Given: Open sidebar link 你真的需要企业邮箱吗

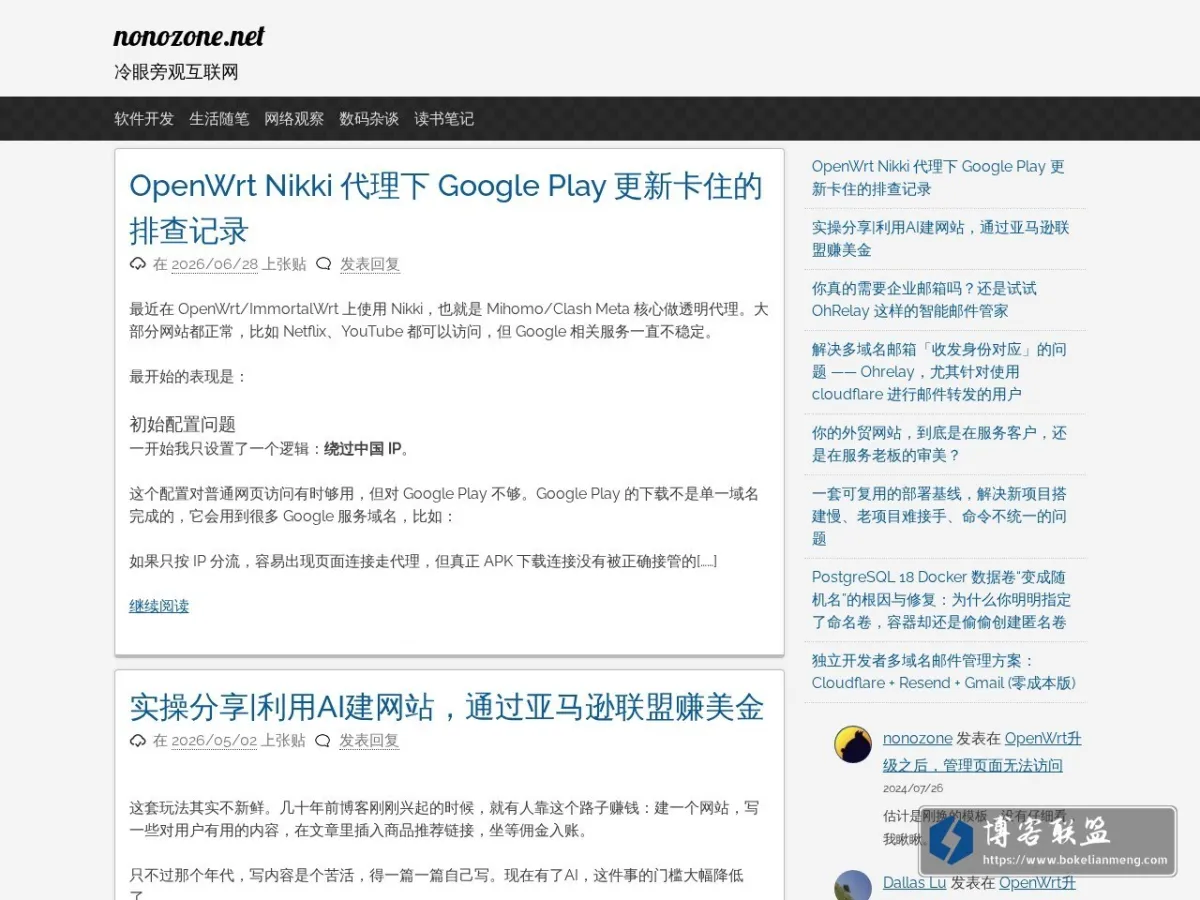Looking at the screenshot, I should 924,300.
